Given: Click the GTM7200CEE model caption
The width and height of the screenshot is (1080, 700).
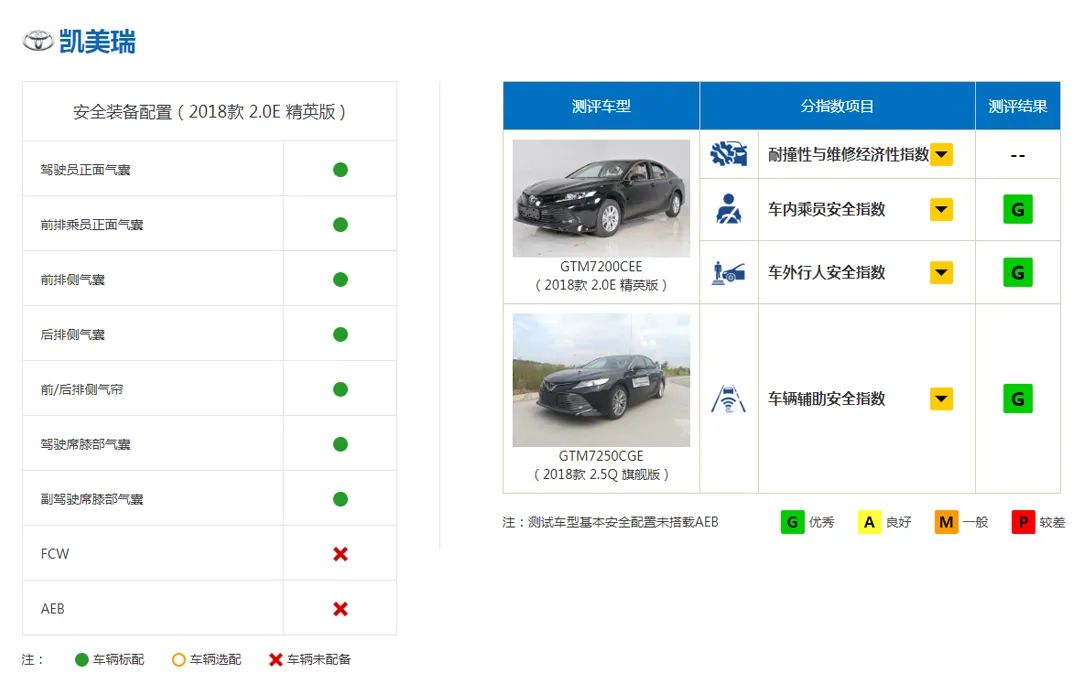Looking at the screenshot, I should click(x=601, y=276).
